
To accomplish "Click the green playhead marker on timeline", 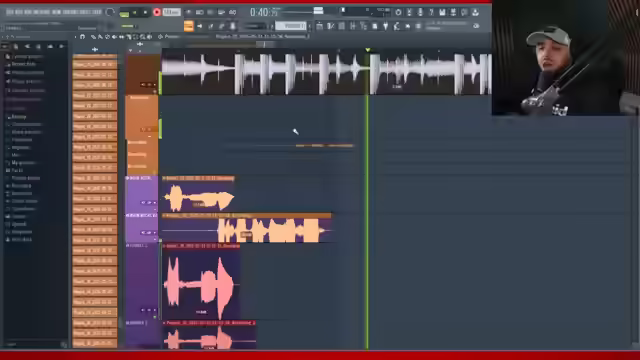I will [368, 50].
